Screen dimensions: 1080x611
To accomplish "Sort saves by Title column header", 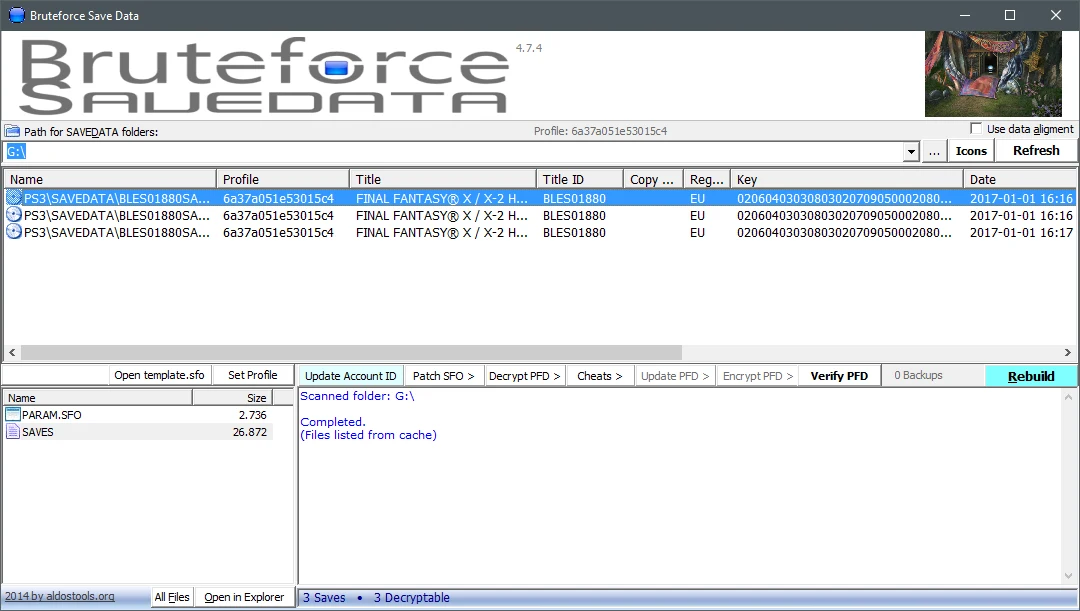I will pos(442,179).
